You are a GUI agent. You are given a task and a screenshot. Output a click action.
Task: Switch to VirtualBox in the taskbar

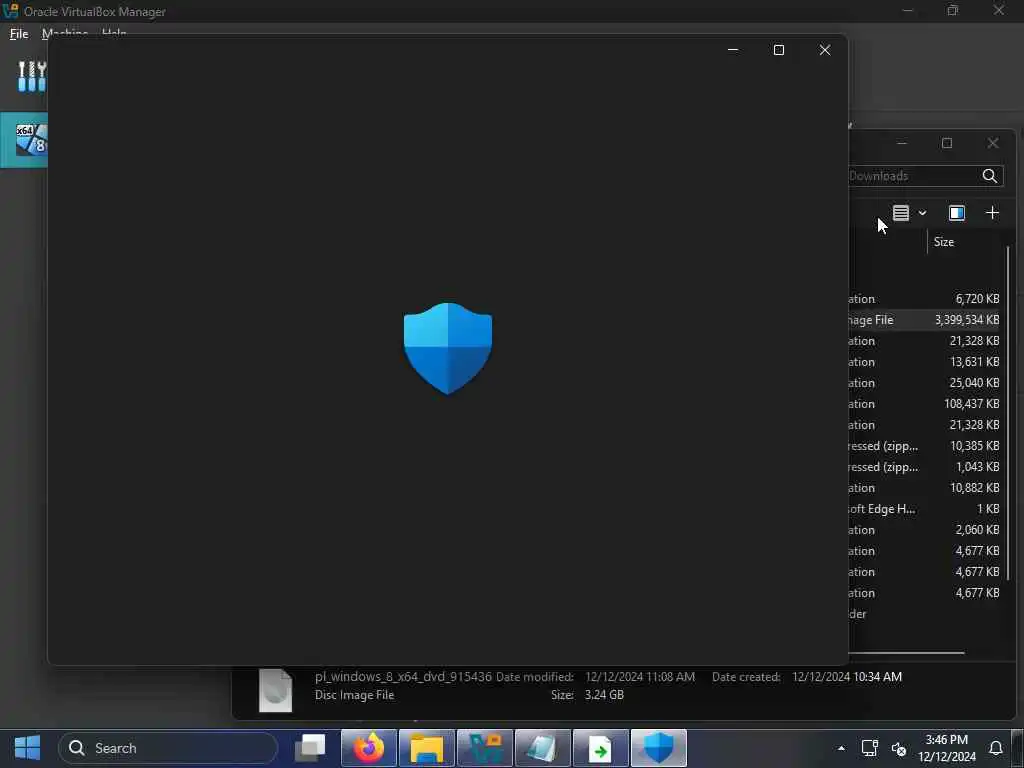tap(485, 748)
